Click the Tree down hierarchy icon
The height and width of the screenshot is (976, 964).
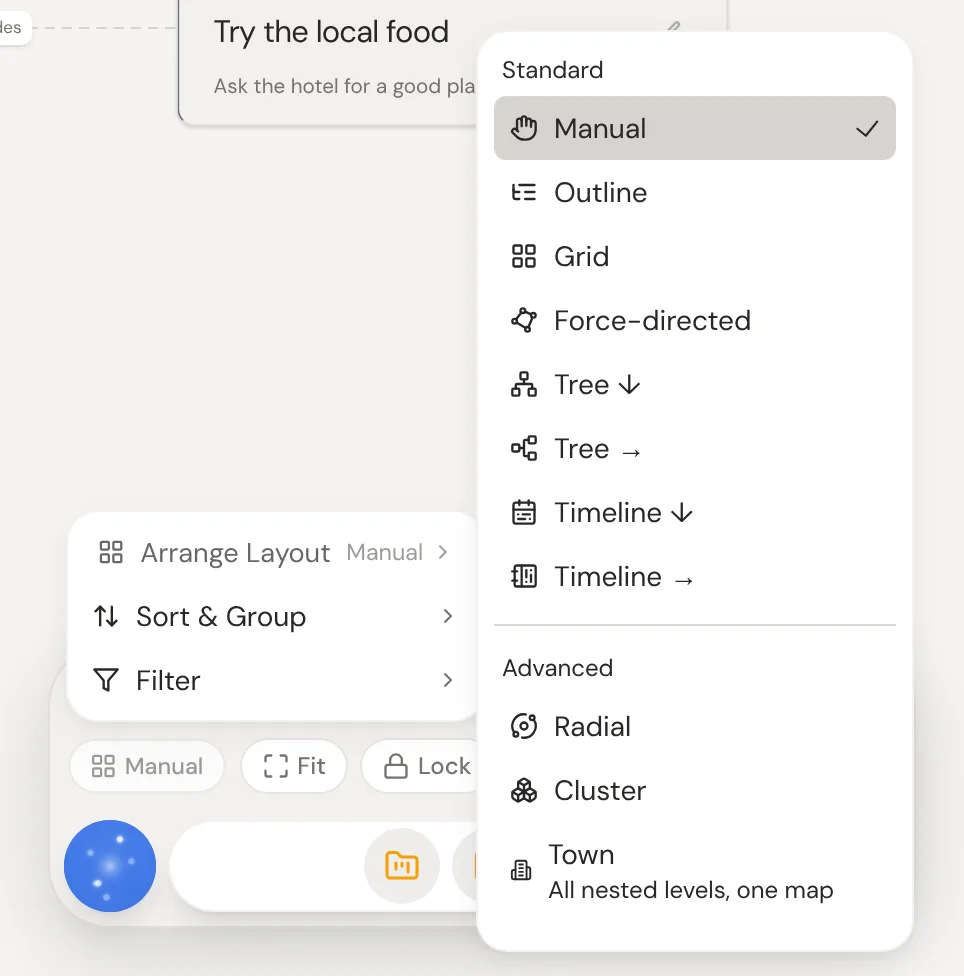coord(523,385)
